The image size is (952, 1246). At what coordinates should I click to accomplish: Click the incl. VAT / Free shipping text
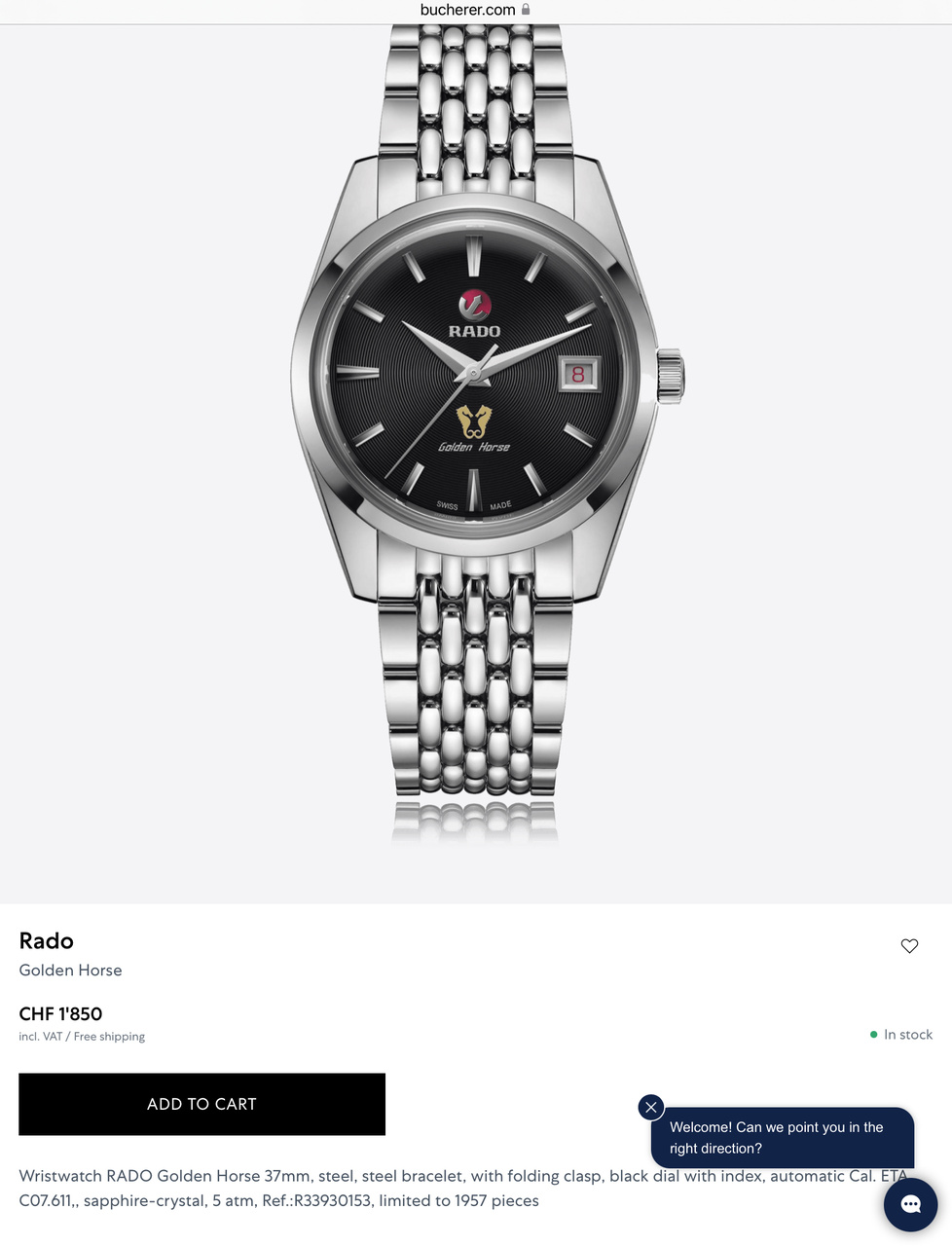click(82, 1037)
